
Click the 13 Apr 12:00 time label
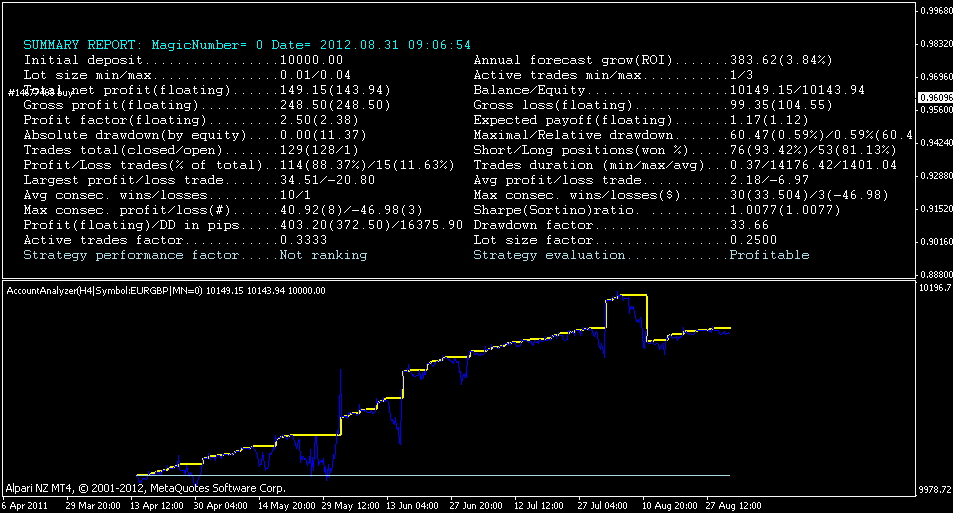click(x=157, y=506)
